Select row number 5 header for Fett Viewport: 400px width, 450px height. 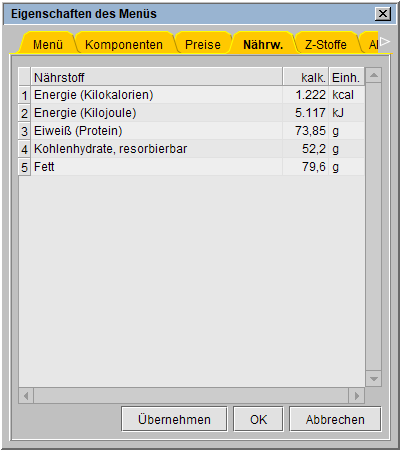(24, 167)
